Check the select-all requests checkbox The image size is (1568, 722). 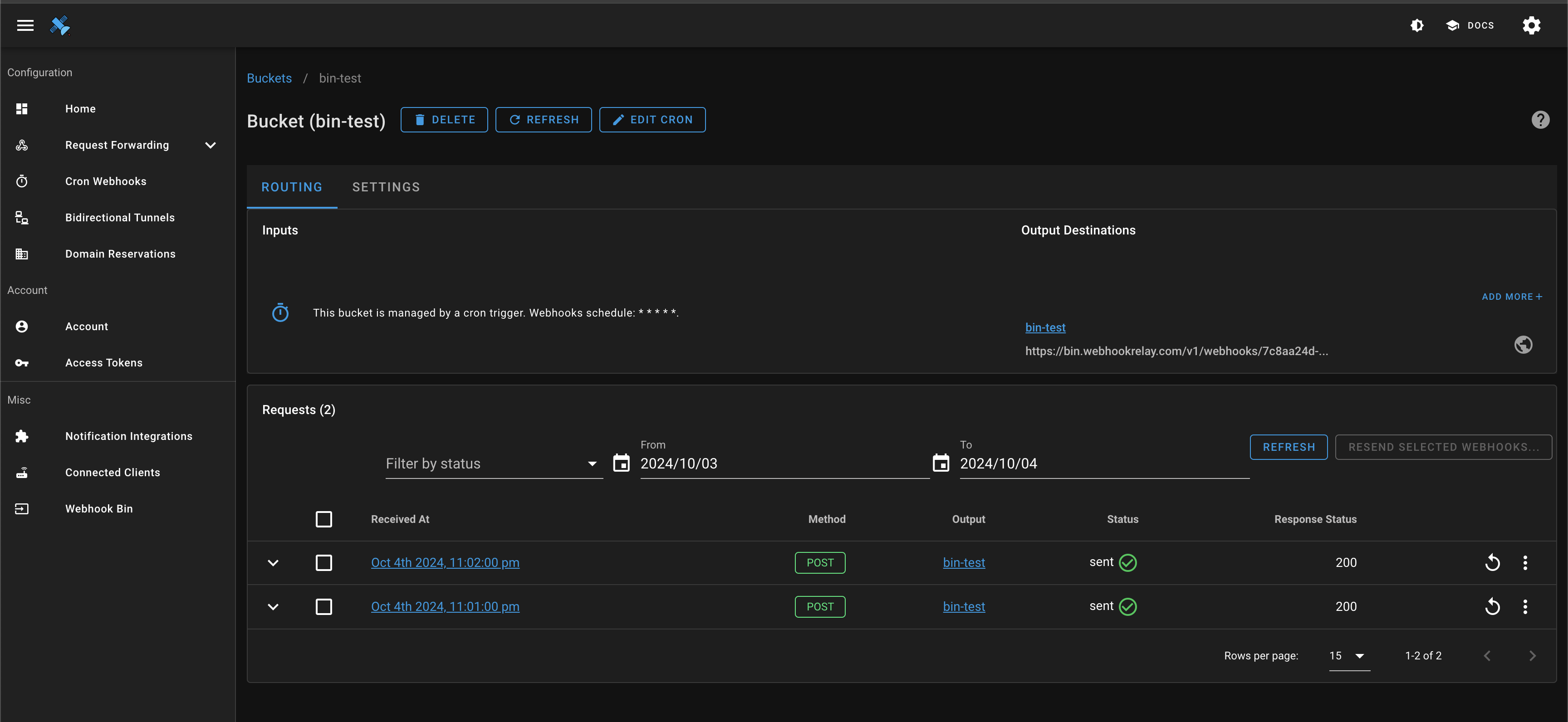[x=324, y=519]
